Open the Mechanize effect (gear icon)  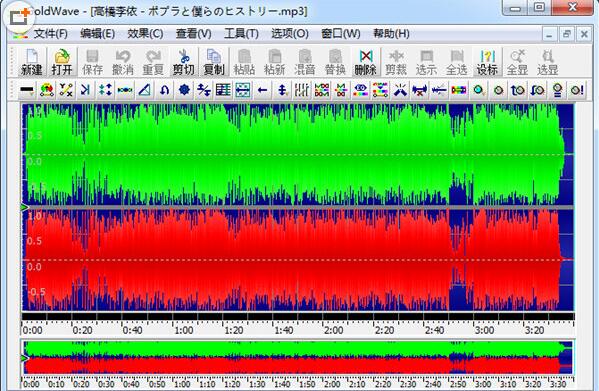tap(184, 90)
